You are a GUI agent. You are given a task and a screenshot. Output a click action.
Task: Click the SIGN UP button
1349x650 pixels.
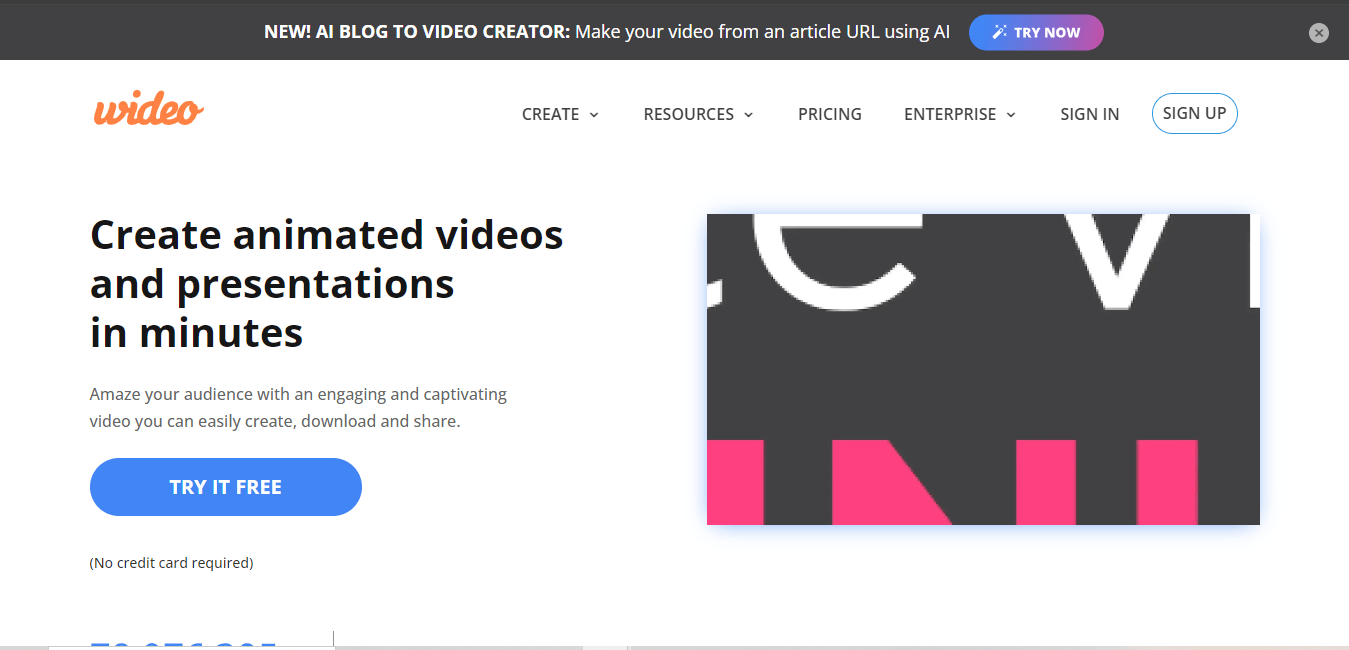tap(1194, 113)
